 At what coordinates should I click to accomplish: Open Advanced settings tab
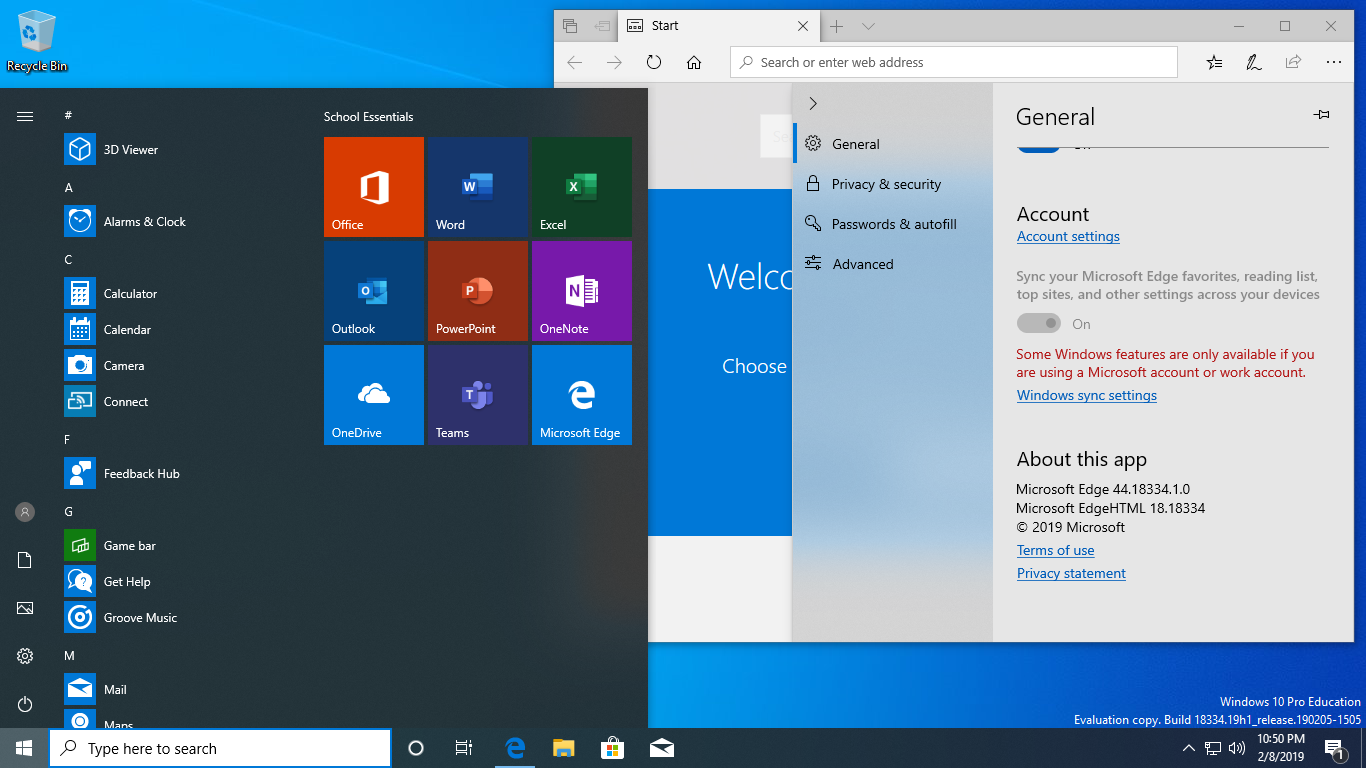(893, 264)
